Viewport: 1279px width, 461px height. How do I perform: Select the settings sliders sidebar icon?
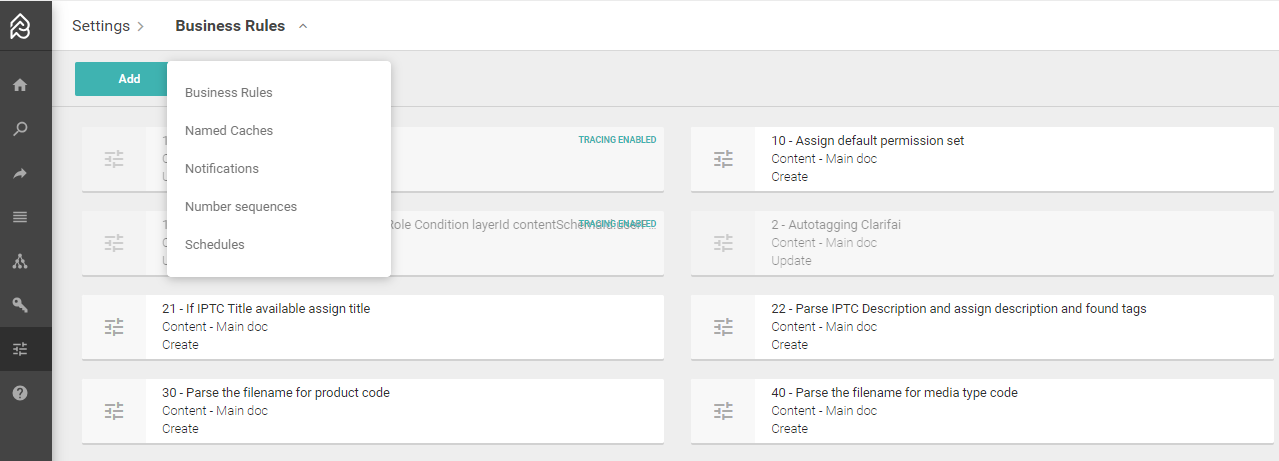coord(20,349)
